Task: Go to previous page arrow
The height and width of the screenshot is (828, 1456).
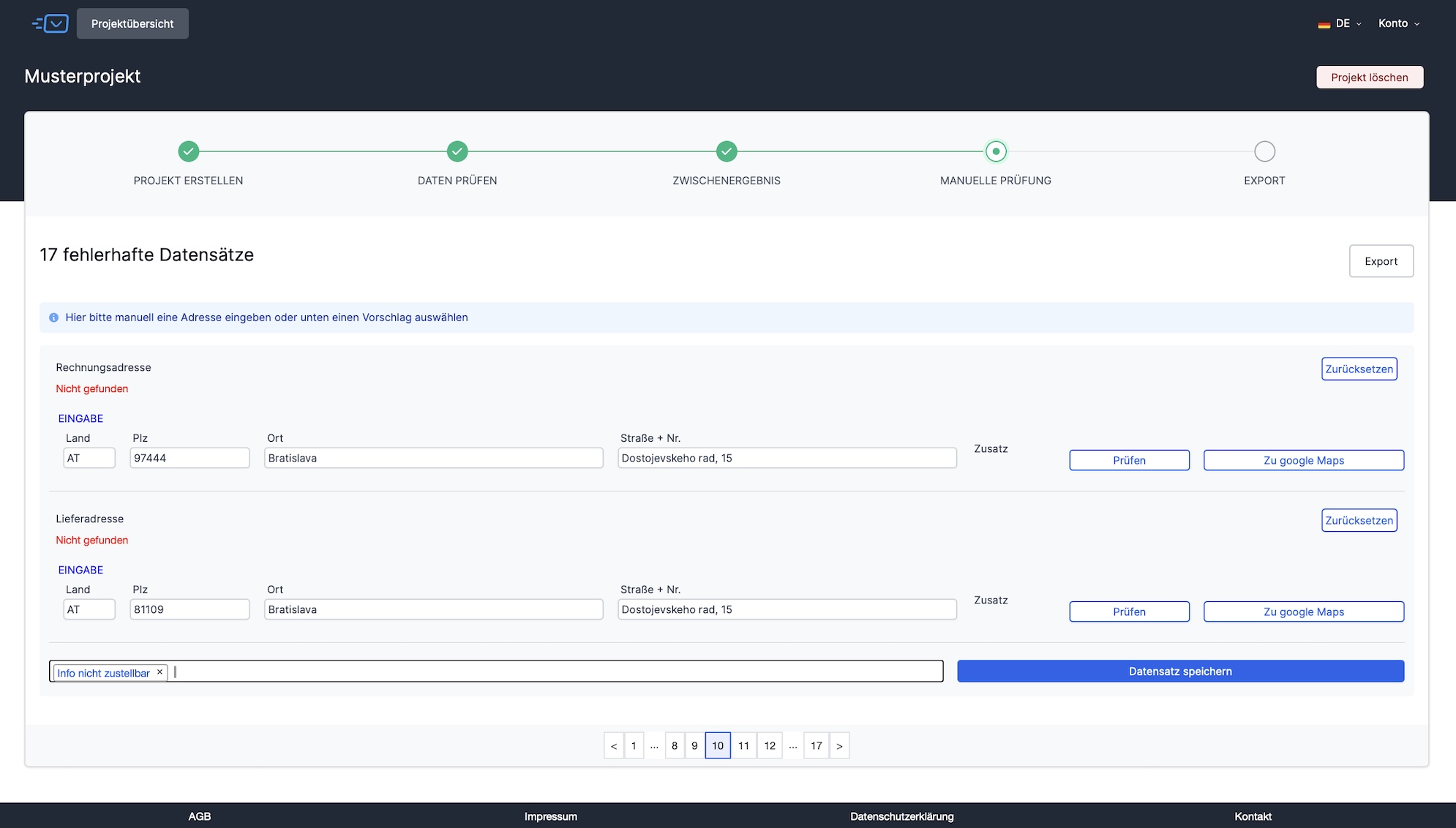Action: (614, 745)
